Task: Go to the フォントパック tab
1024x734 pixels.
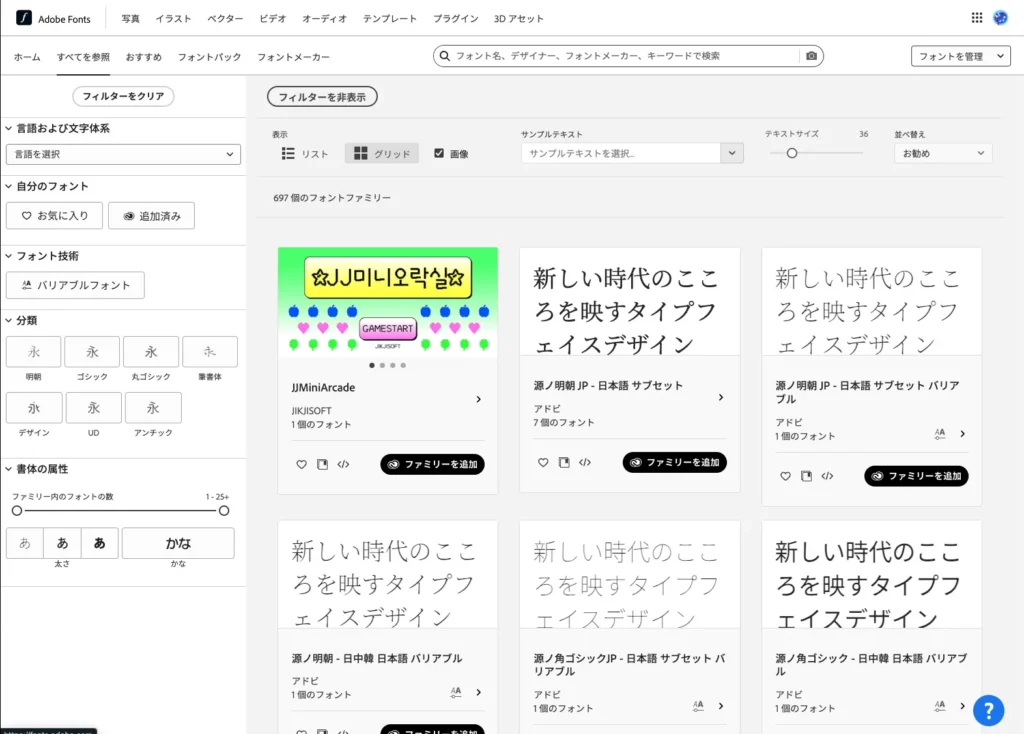Action: click(209, 57)
